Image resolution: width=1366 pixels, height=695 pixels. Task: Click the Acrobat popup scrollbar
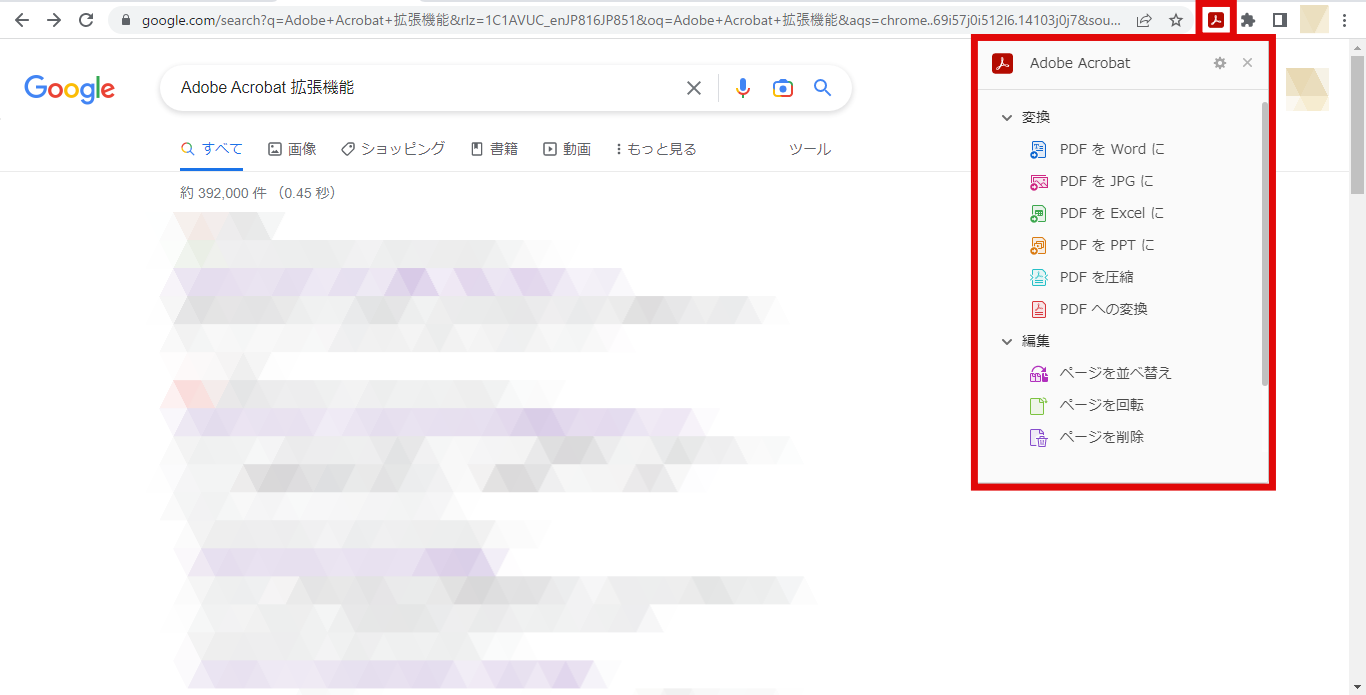[x=1264, y=244]
